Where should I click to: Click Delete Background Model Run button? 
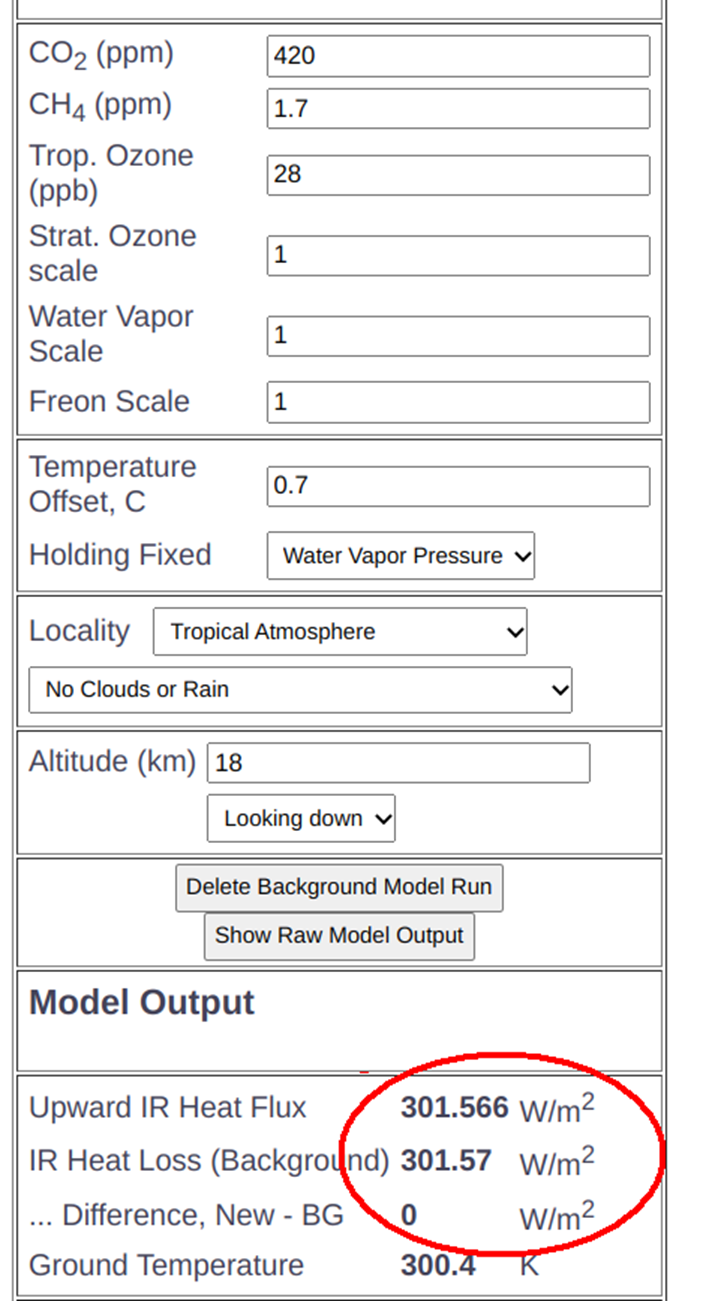click(x=339, y=888)
